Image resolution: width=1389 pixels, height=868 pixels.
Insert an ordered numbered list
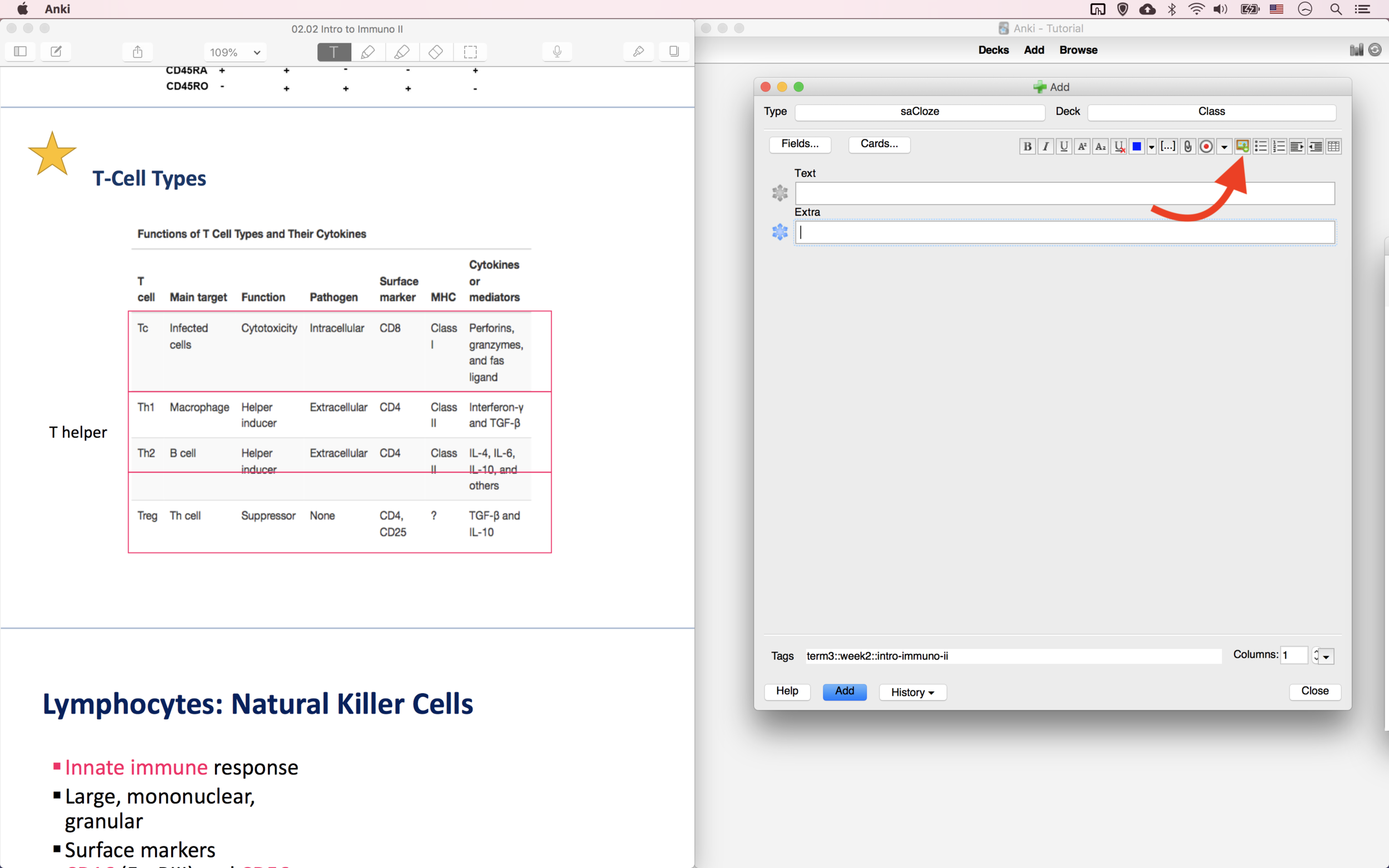click(x=1279, y=147)
